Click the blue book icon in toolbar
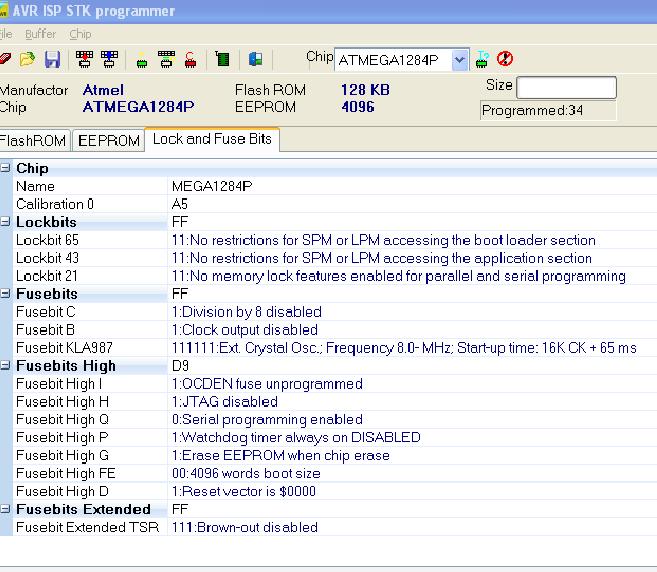The image size is (657, 572). click(x=256, y=60)
